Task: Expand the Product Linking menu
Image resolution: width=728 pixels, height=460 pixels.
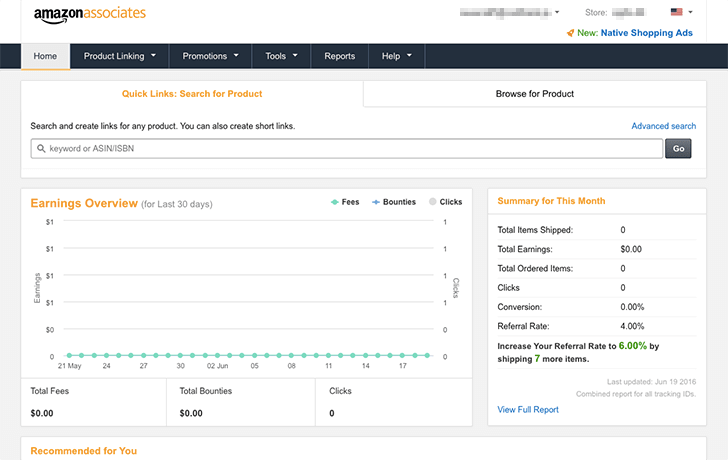Action: pos(119,56)
